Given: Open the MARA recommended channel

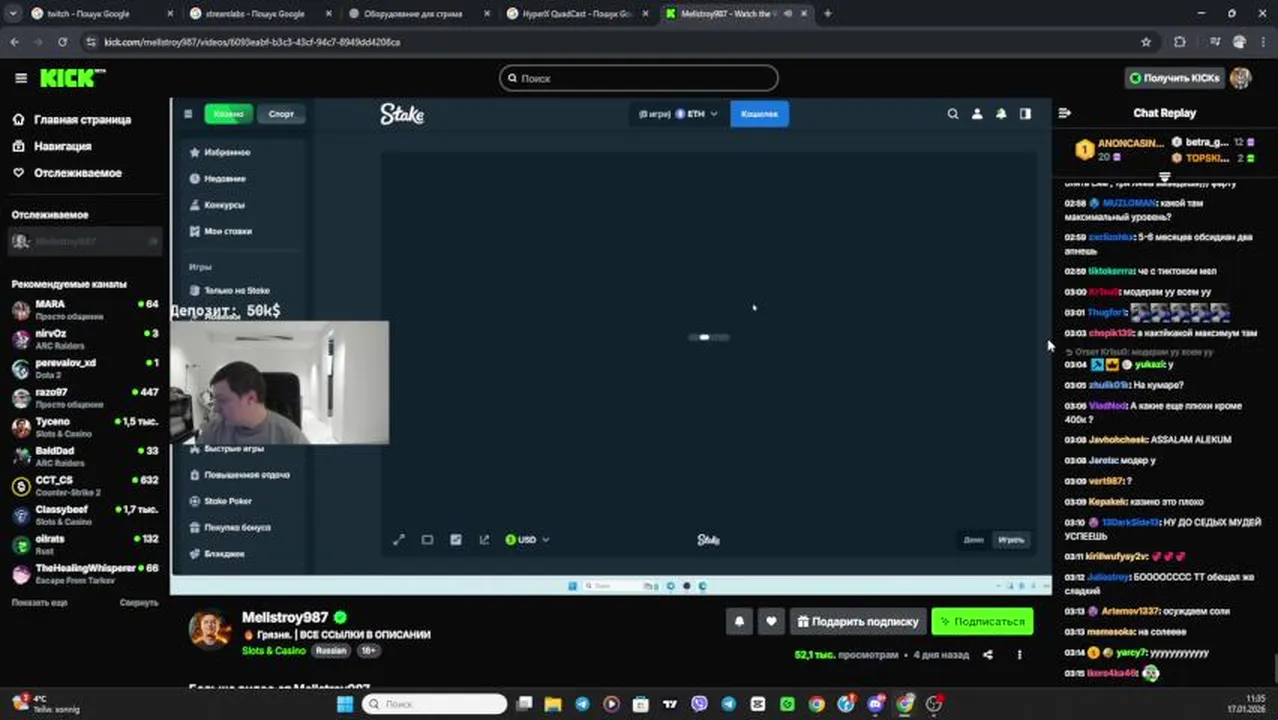Looking at the screenshot, I should point(85,309).
